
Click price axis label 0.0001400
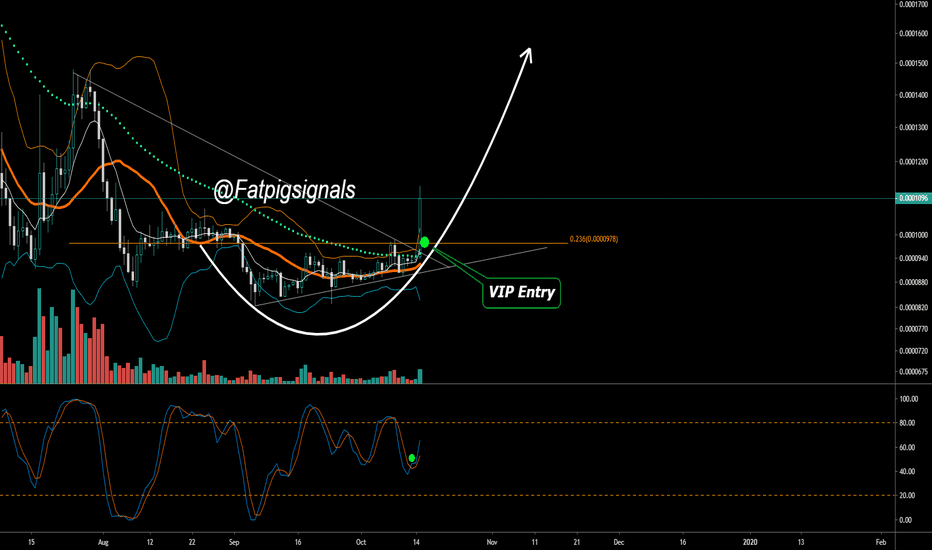914,95
